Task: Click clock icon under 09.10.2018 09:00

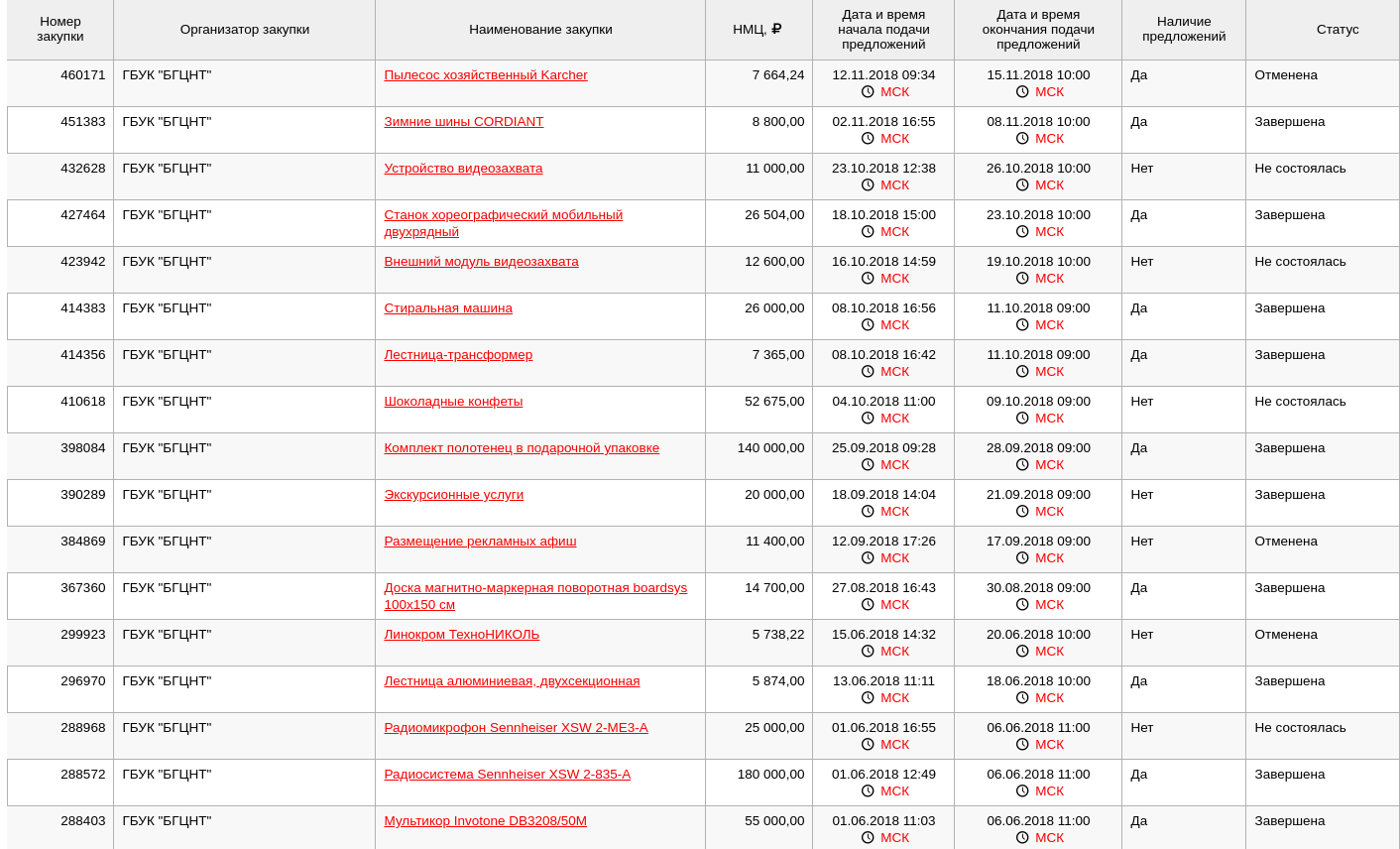Action: (x=1022, y=418)
